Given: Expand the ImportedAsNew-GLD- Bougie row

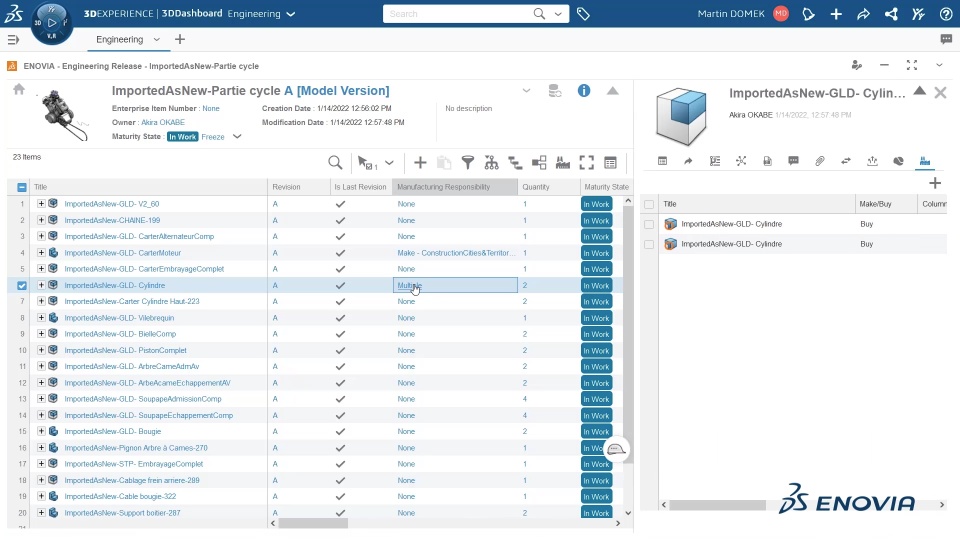Looking at the screenshot, I should (41, 431).
